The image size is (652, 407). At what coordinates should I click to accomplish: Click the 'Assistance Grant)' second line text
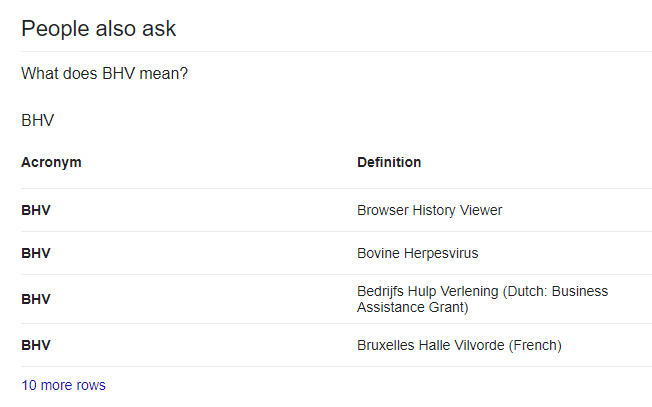tap(412, 308)
